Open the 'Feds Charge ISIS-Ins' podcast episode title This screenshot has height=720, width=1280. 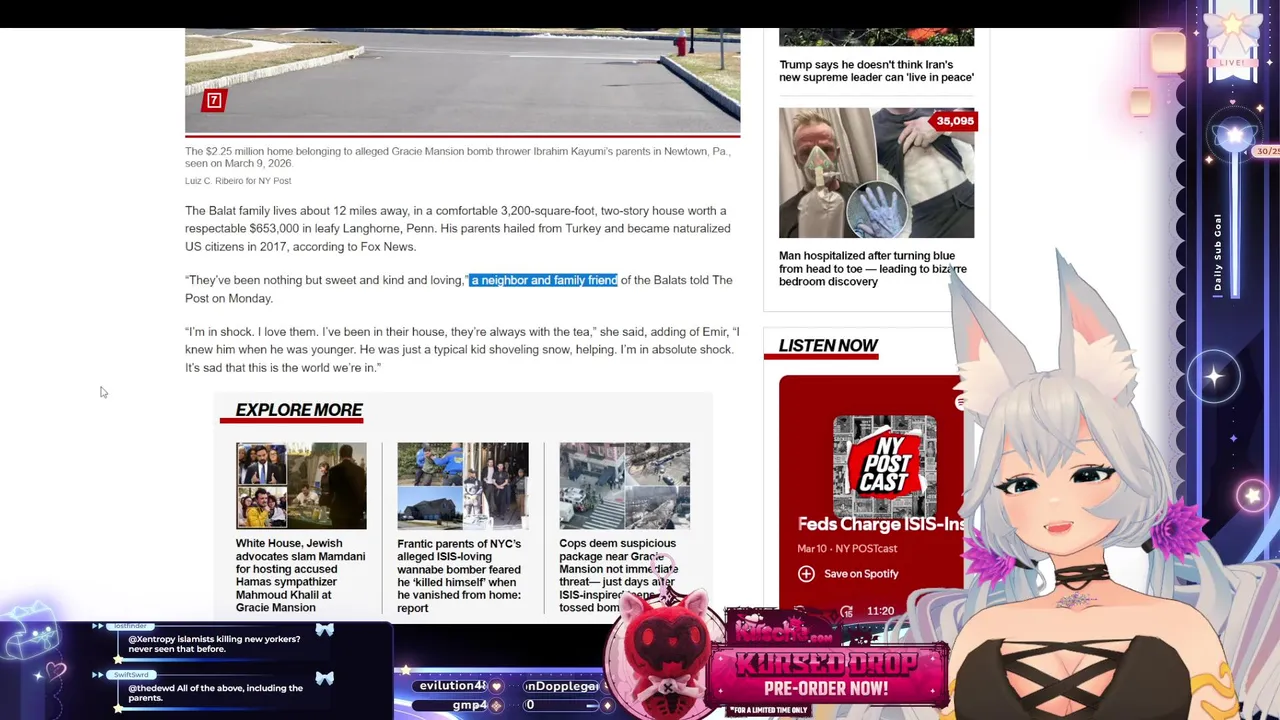point(881,524)
